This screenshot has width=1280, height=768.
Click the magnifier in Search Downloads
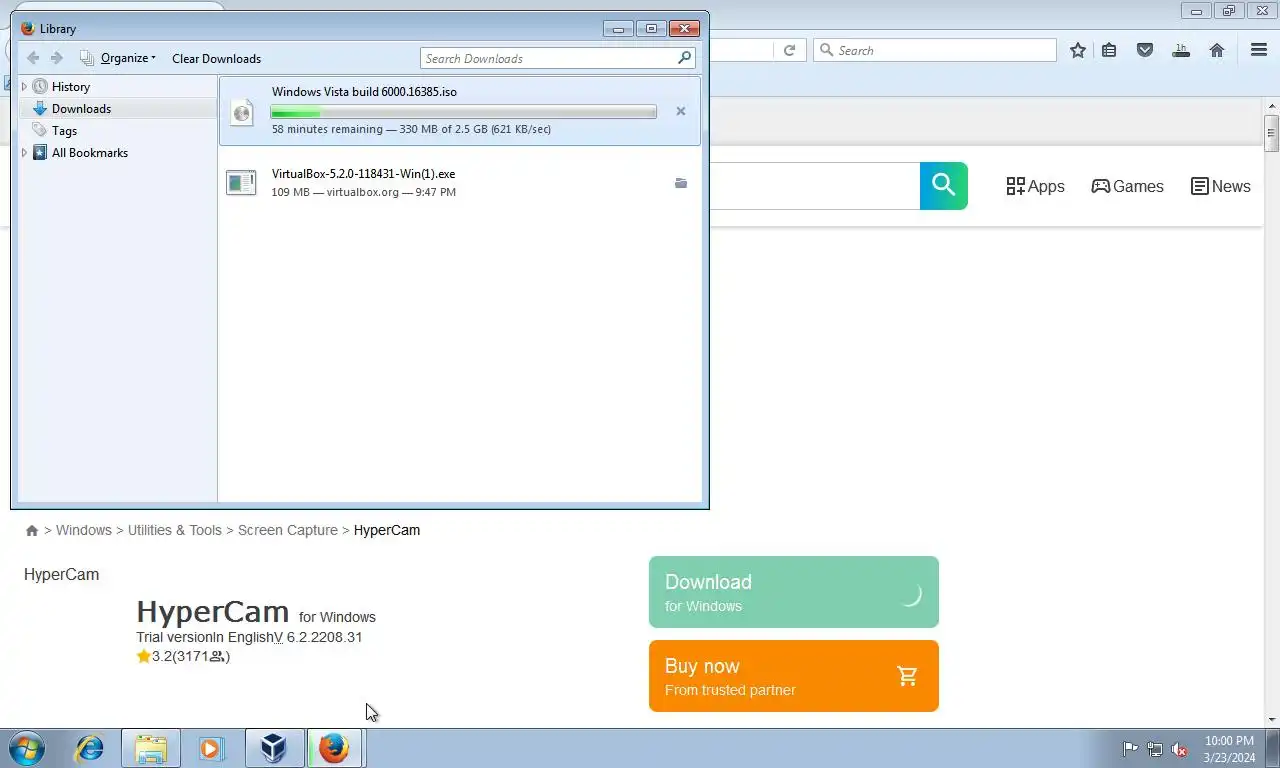[685, 58]
